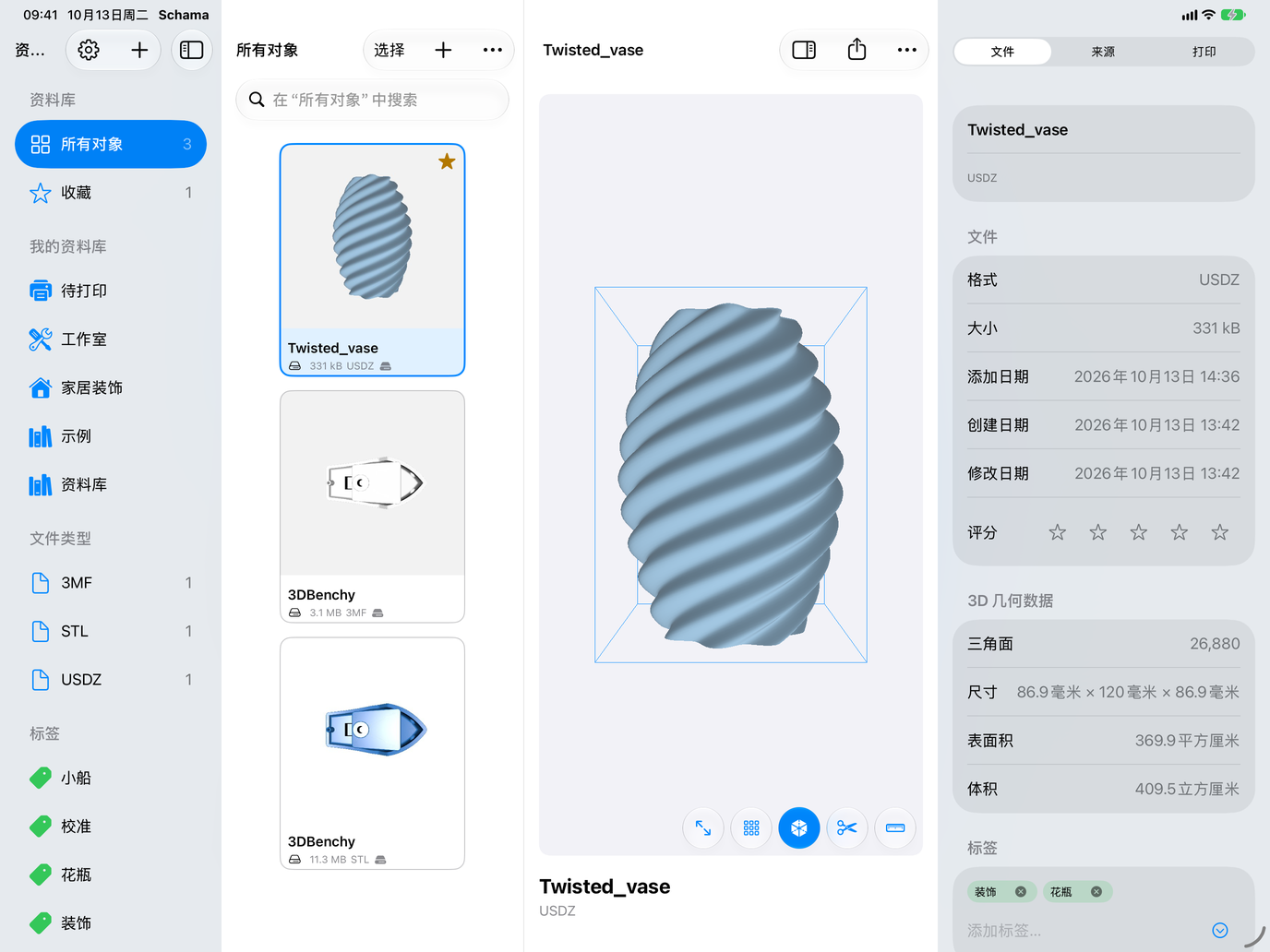This screenshot has height=952, width=1270.
Task: Select the 3DBenchy STL thumbnail card
Action: 372,754
